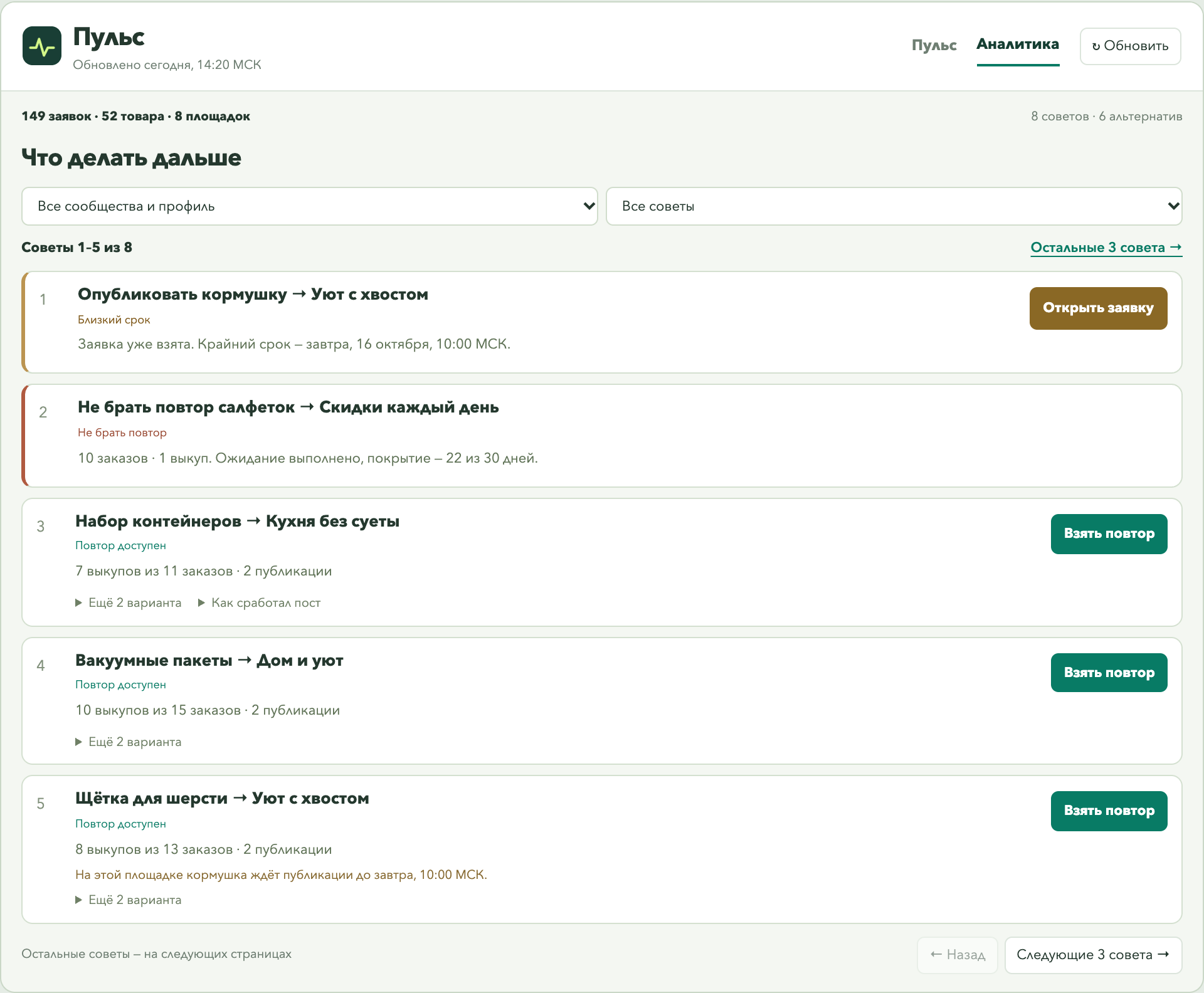Click the Пульс heartbeat logo icon
Image resolution: width=1204 pixels, height=993 pixels.
click(42, 46)
